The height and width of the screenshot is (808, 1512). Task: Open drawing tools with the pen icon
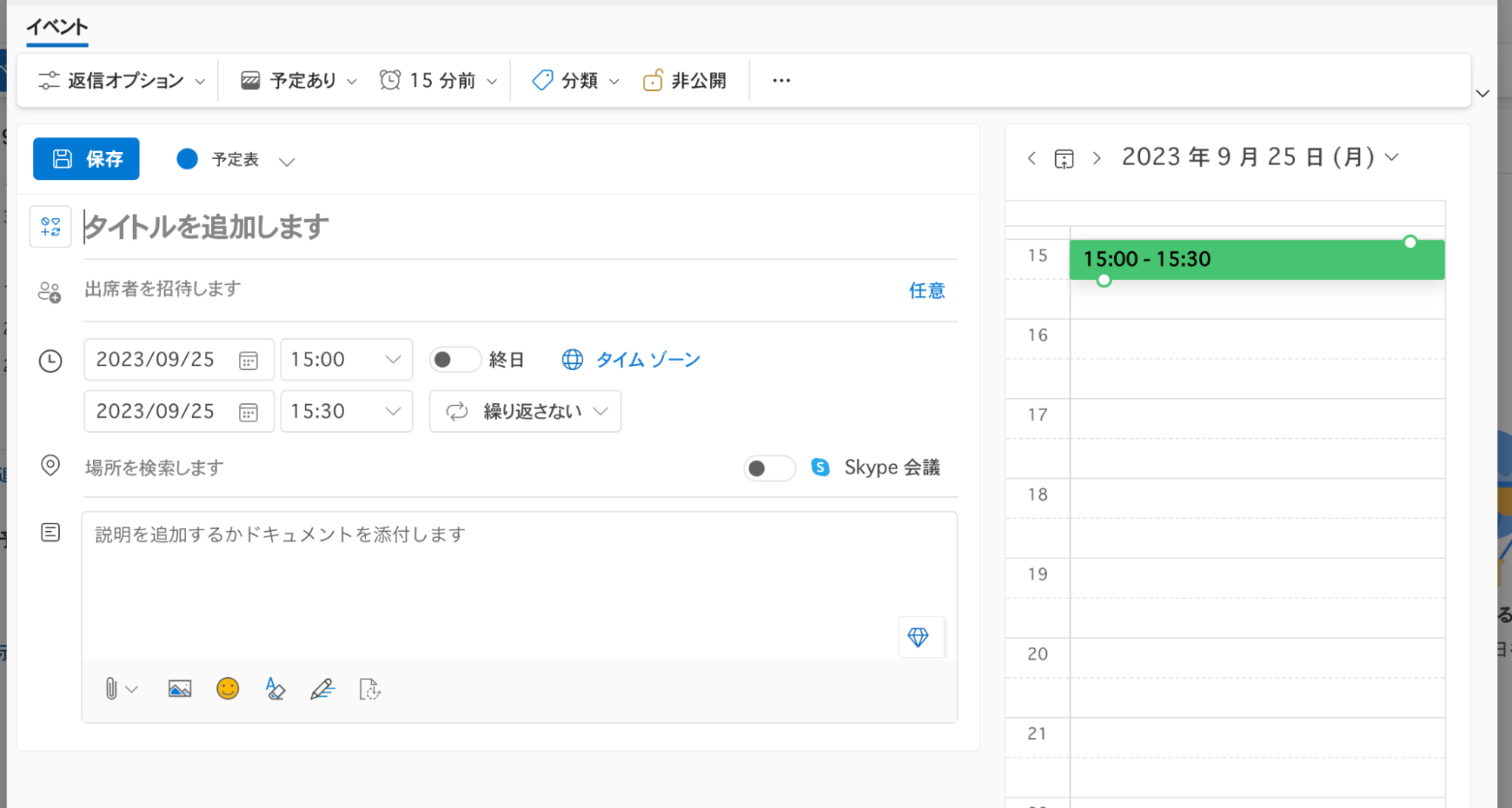click(x=322, y=688)
